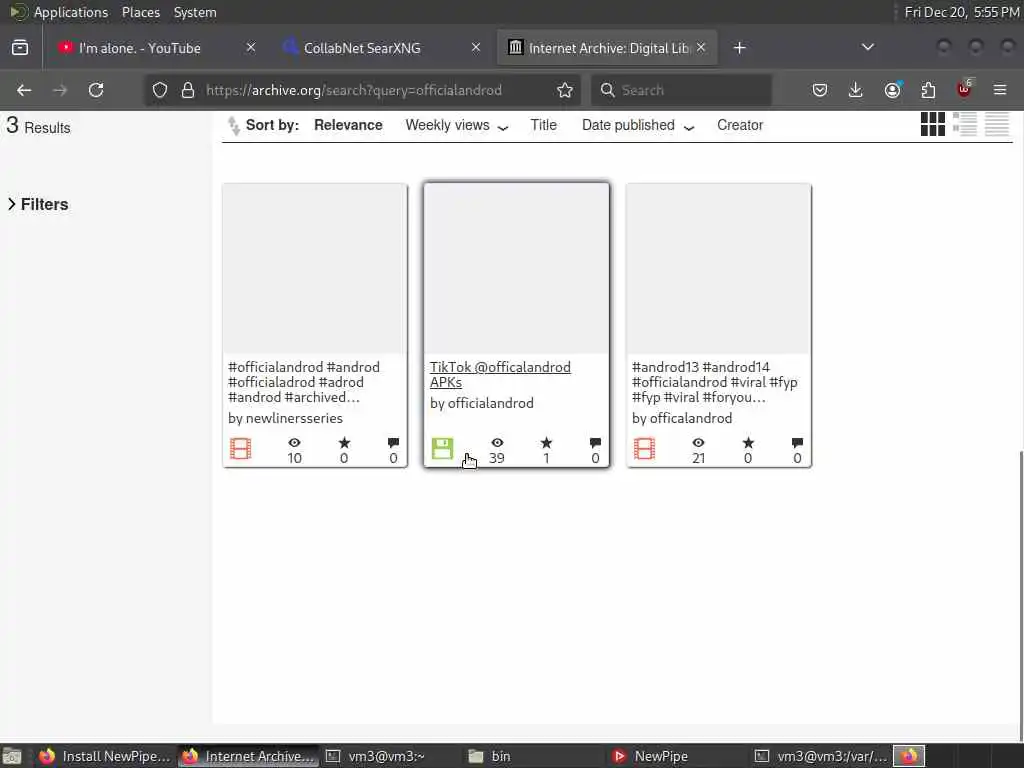The width and height of the screenshot is (1024, 768).
Task: Open the Places menu
Action: (x=140, y=12)
